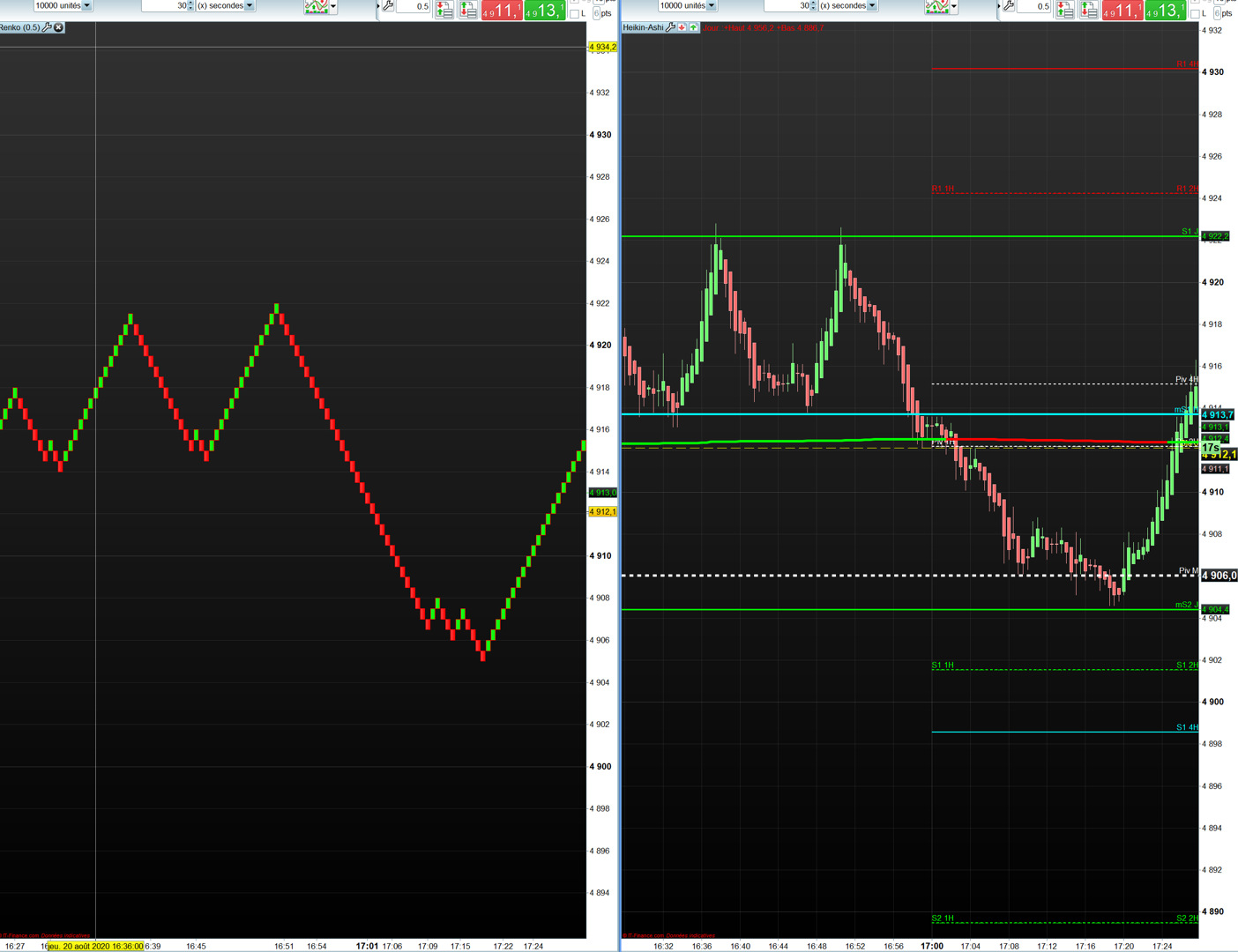Click the 0.5 value field in left panel

(x=413, y=6)
